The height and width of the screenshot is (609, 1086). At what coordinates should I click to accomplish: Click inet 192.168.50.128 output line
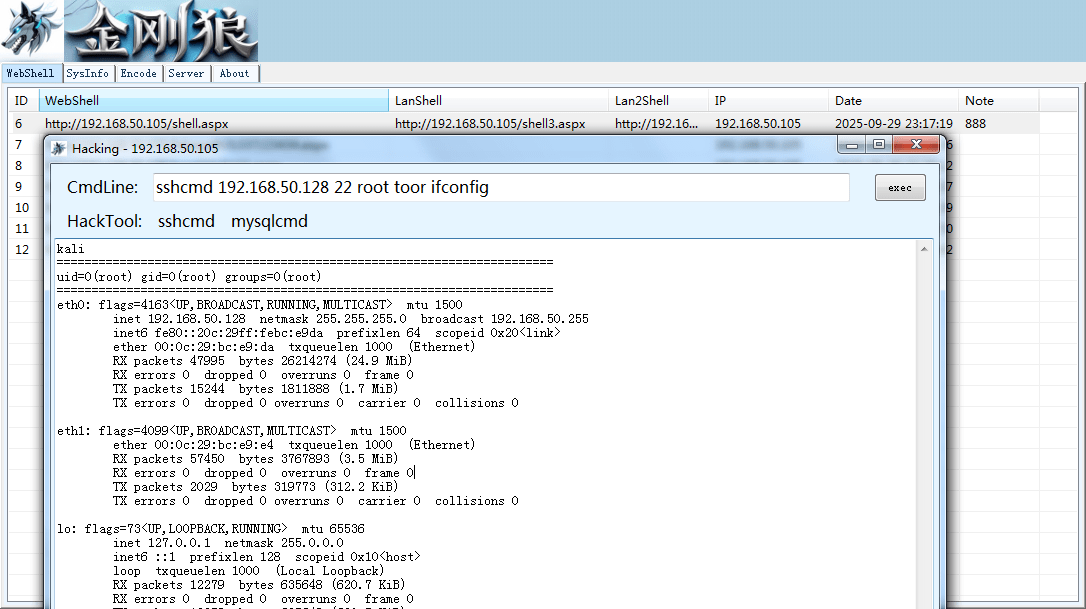pyautogui.click(x=350, y=319)
